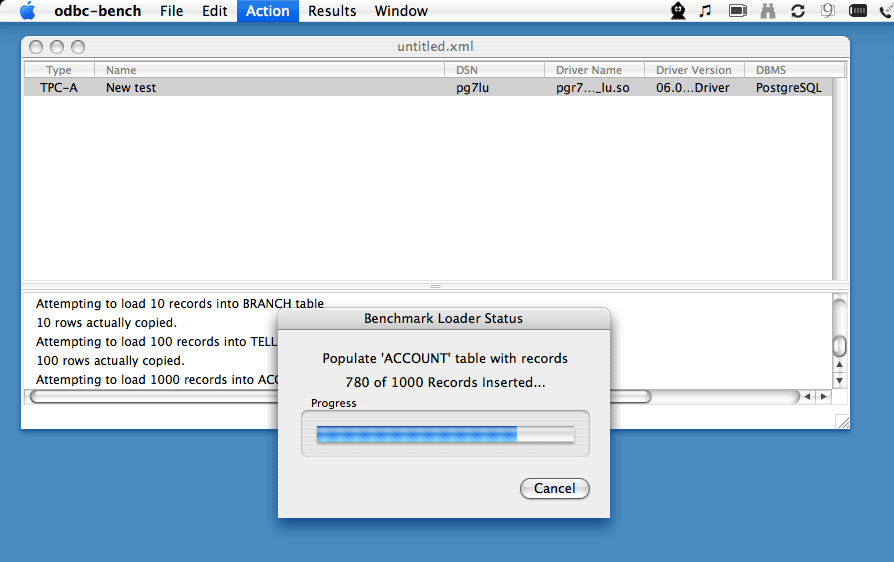Image resolution: width=894 pixels, height=562 pixels.
Task: Click the hooded figure menu bar icon
Action: [678, 11]
